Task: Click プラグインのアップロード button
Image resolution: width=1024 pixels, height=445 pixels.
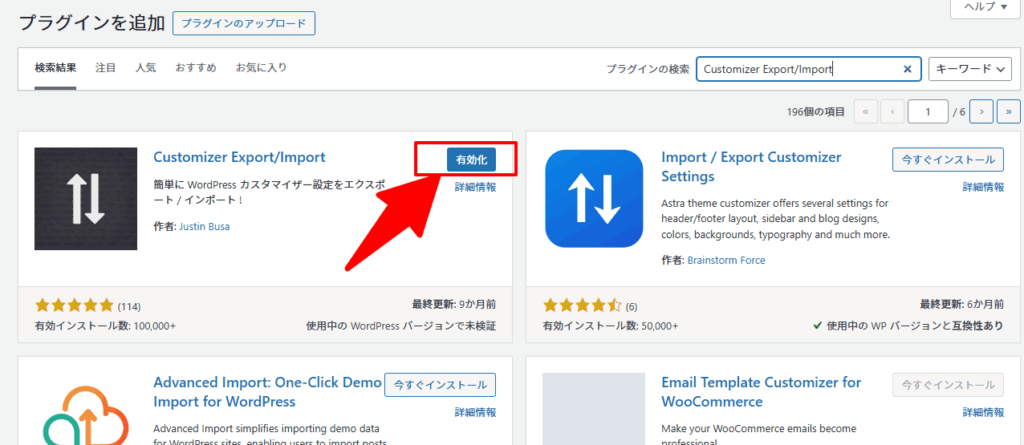Action: pos(244,23)
